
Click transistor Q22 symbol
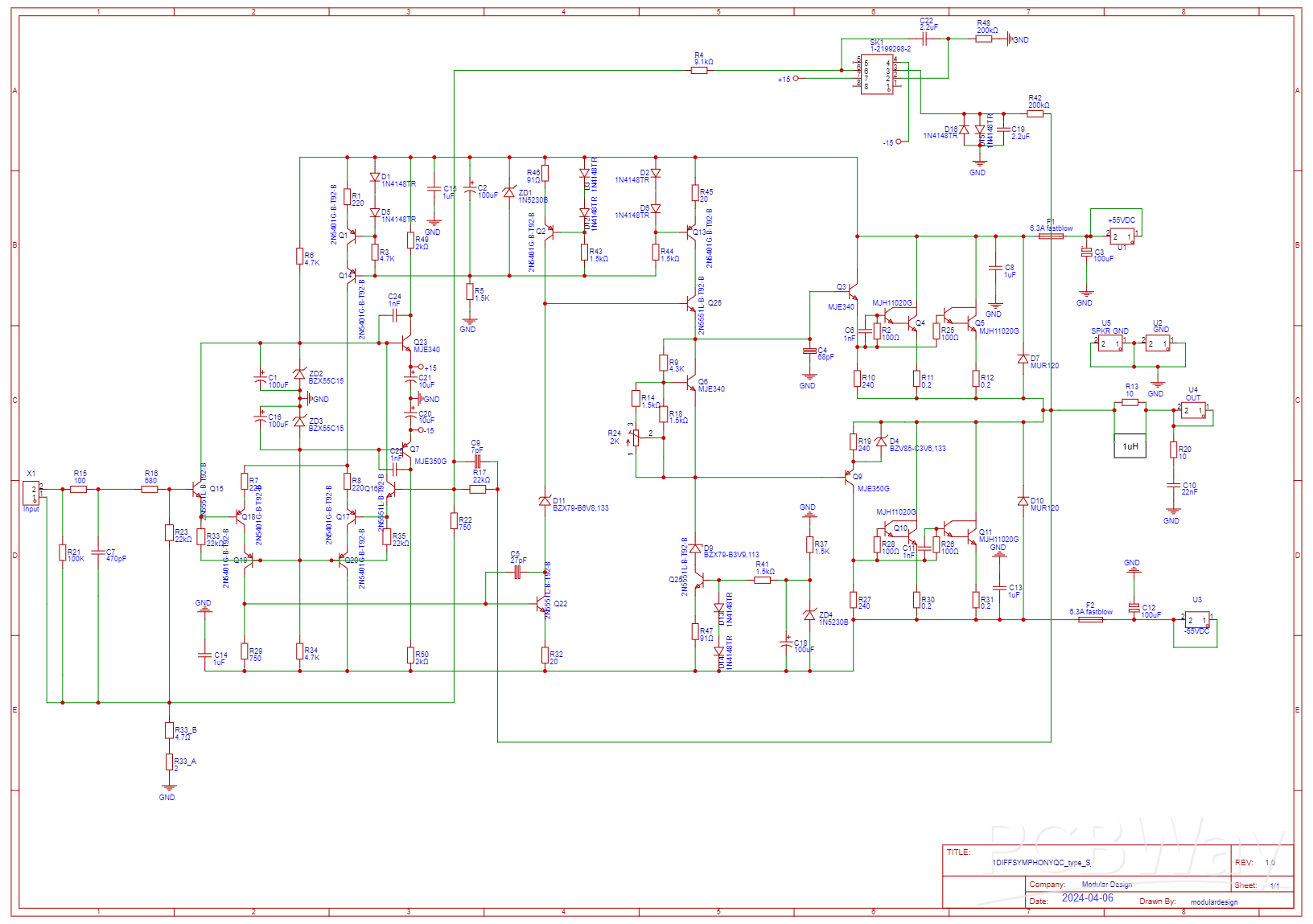[x=541, y=604]
